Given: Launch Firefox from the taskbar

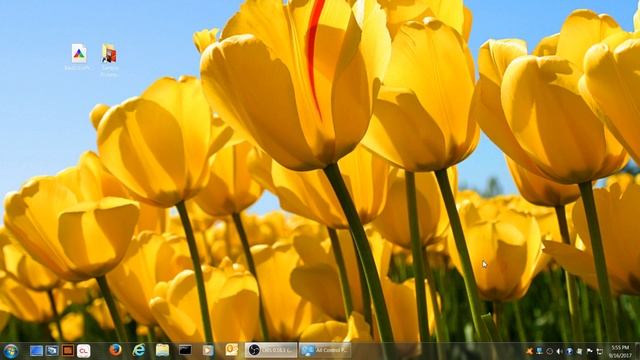Looking at the screenshot, I should tap(115, 350).
